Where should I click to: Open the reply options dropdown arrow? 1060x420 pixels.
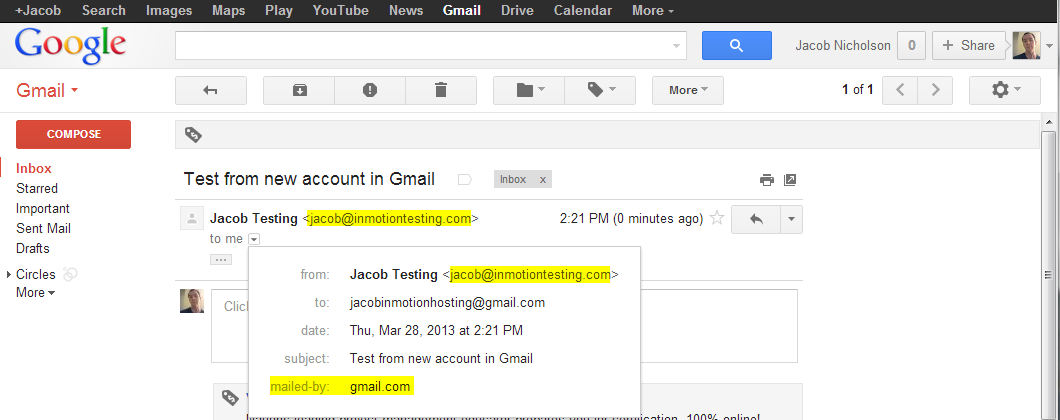click(792, 219)
